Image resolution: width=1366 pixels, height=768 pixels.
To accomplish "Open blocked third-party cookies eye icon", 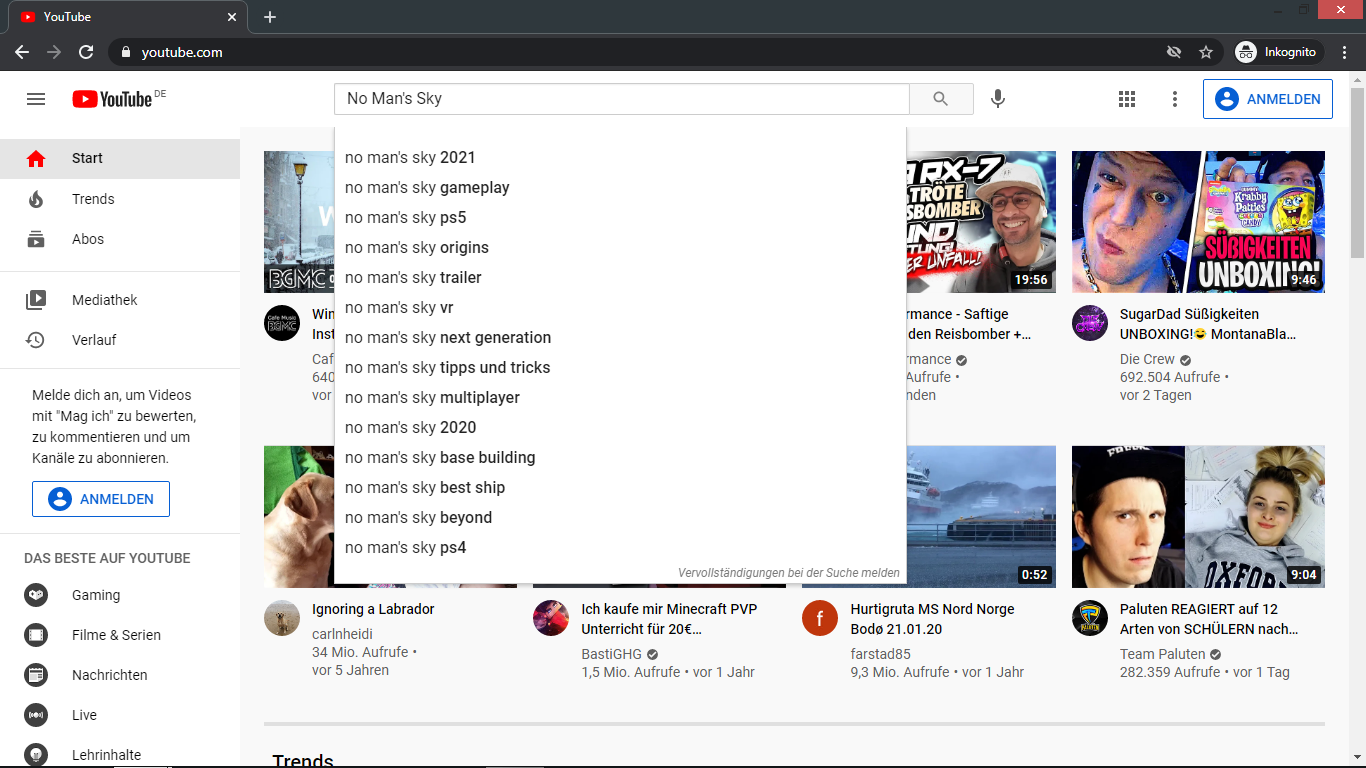I will [1174, 52].
